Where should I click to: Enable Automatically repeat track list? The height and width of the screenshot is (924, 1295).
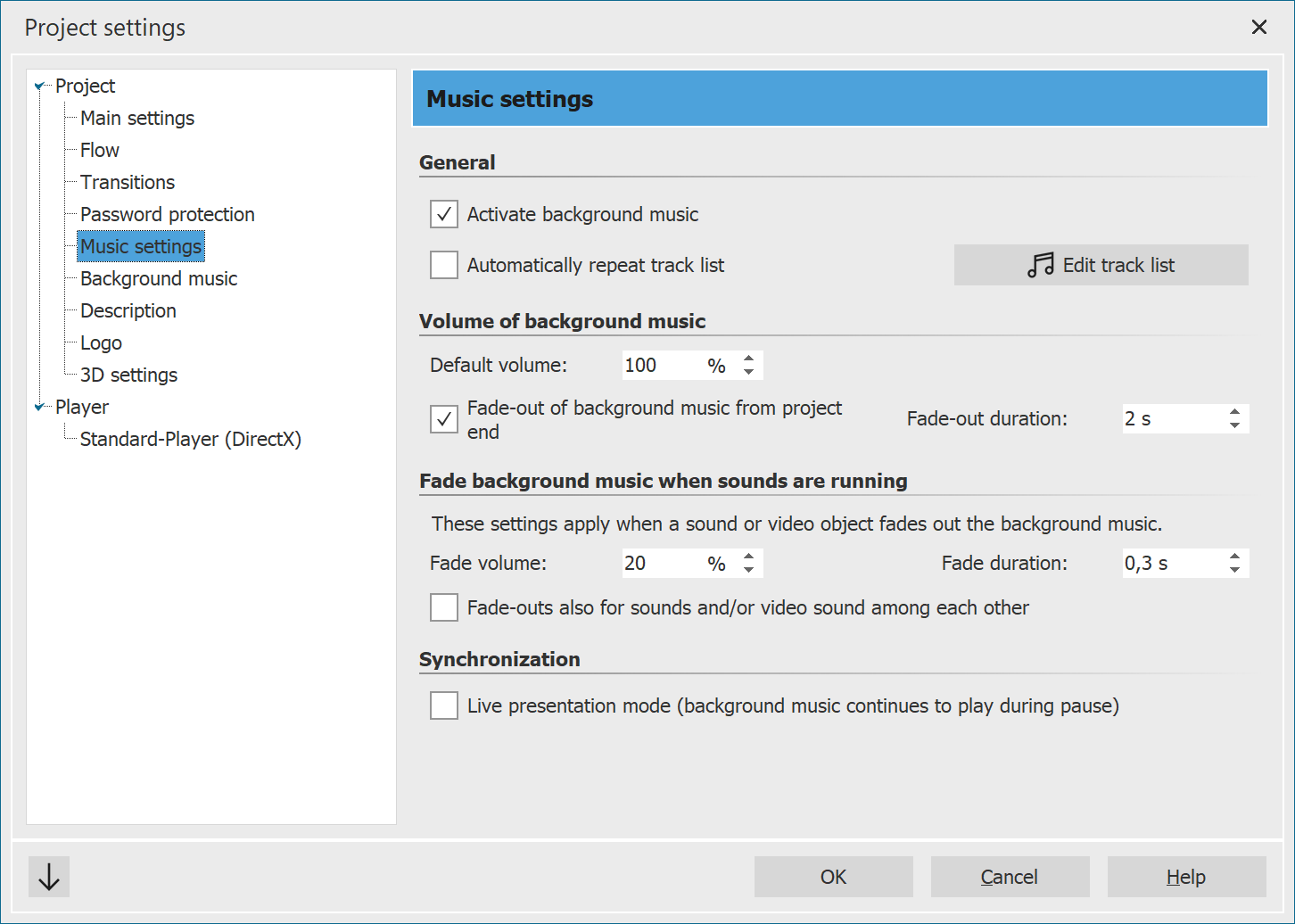(x=443, y=265)
